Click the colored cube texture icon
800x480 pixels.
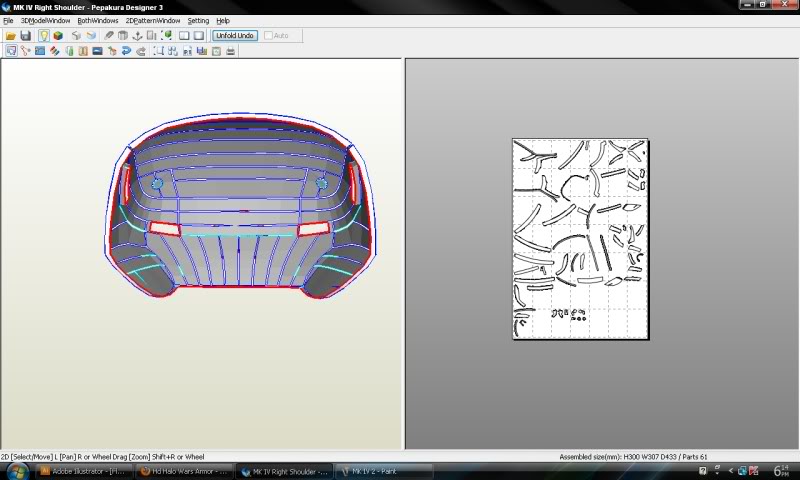click(x=58, y=36)
